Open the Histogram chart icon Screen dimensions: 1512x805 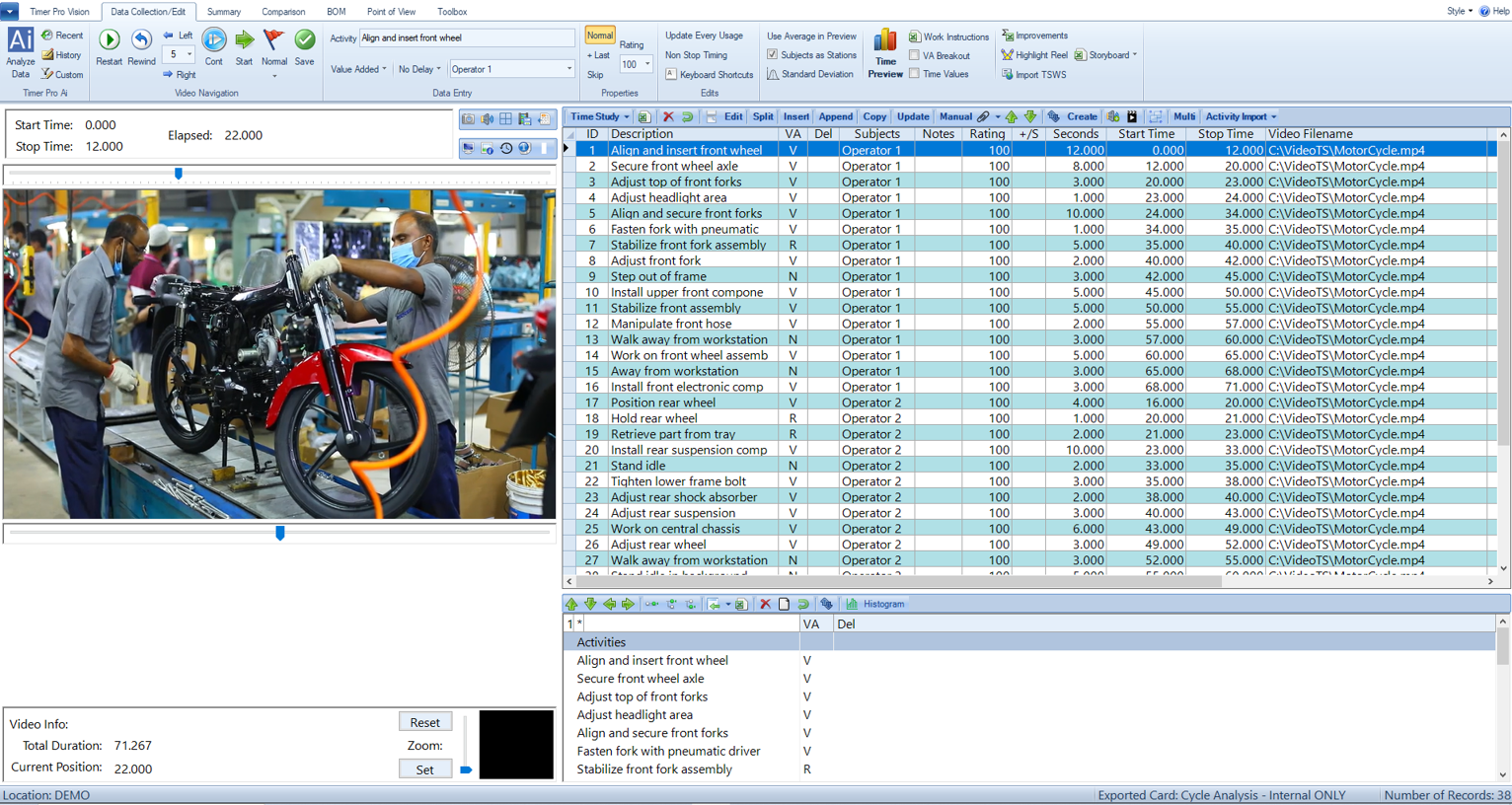point(852,604)
